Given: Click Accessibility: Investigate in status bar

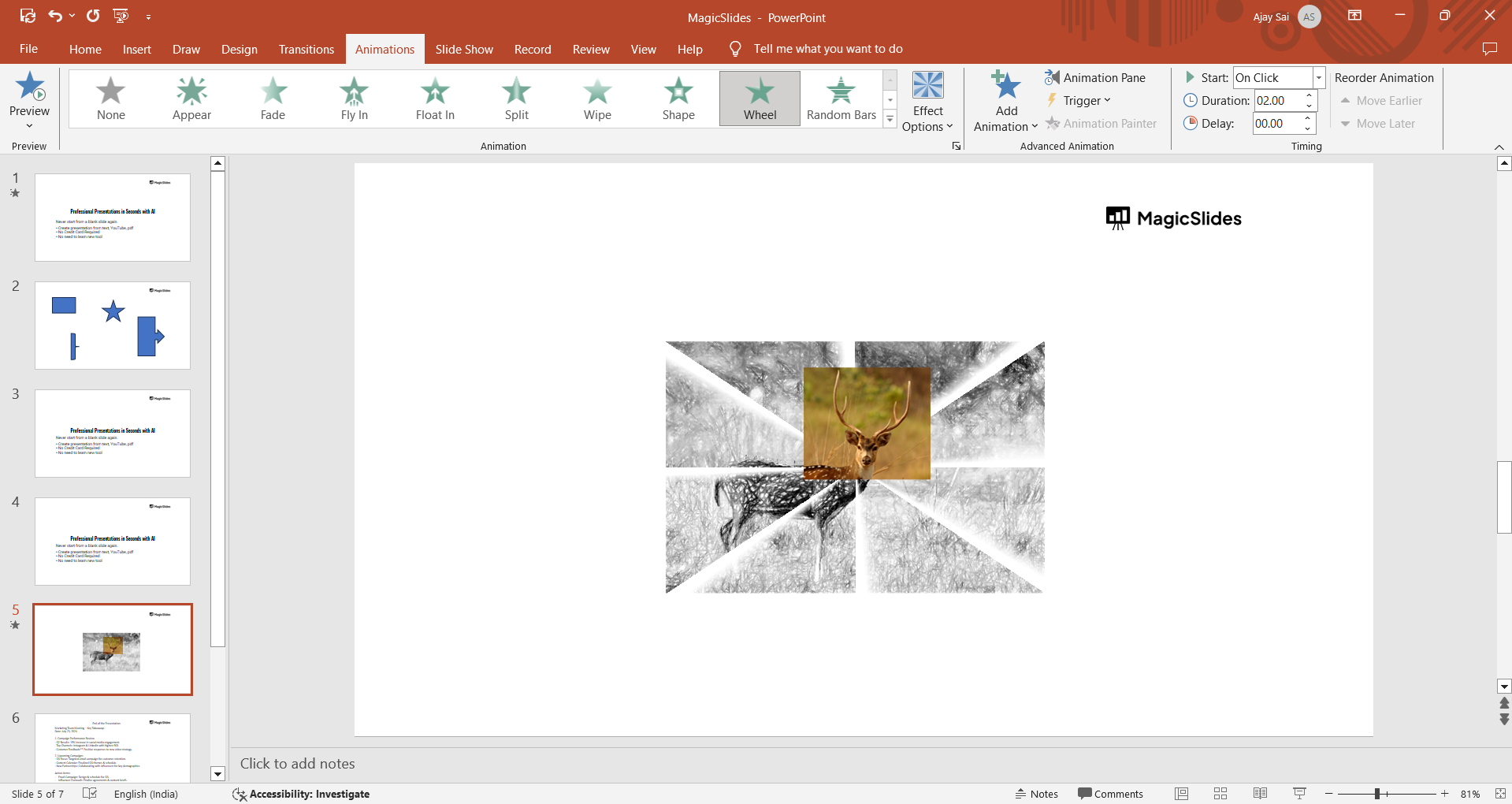Looking at the screenshot, I should pos(301,794).
